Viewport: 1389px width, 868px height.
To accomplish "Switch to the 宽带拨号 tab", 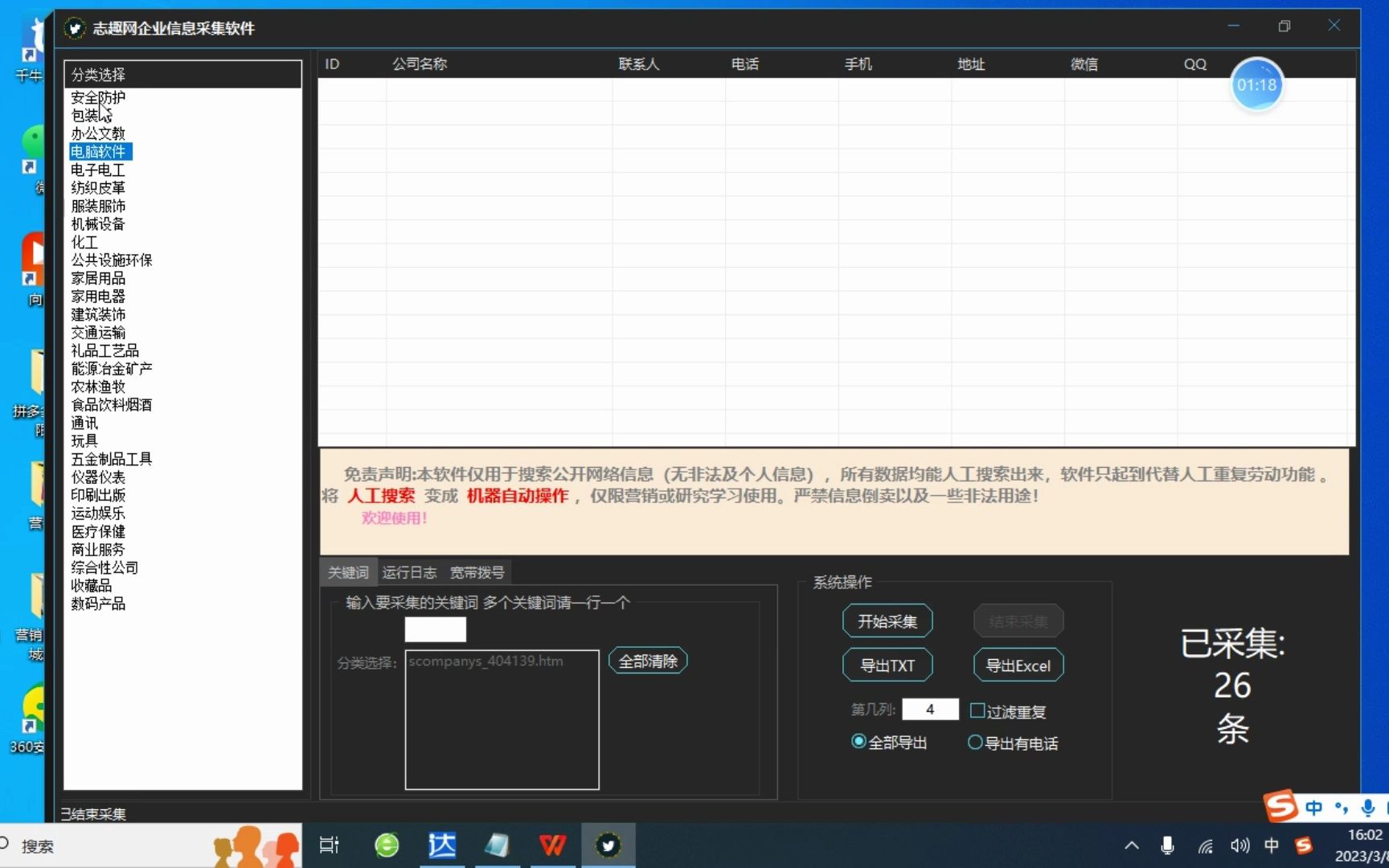I will coord(477,572).
